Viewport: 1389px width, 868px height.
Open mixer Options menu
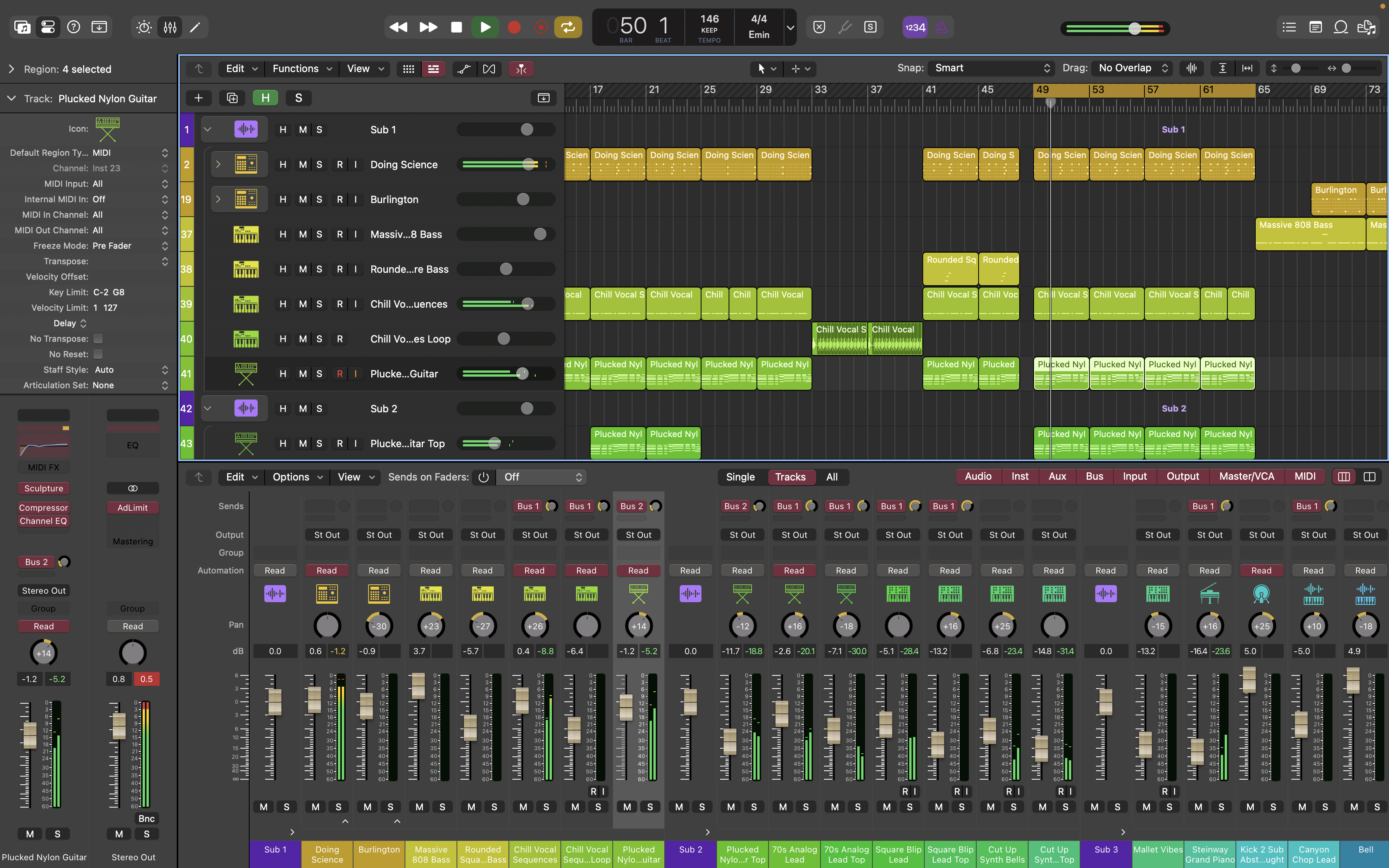coord(297,477)
